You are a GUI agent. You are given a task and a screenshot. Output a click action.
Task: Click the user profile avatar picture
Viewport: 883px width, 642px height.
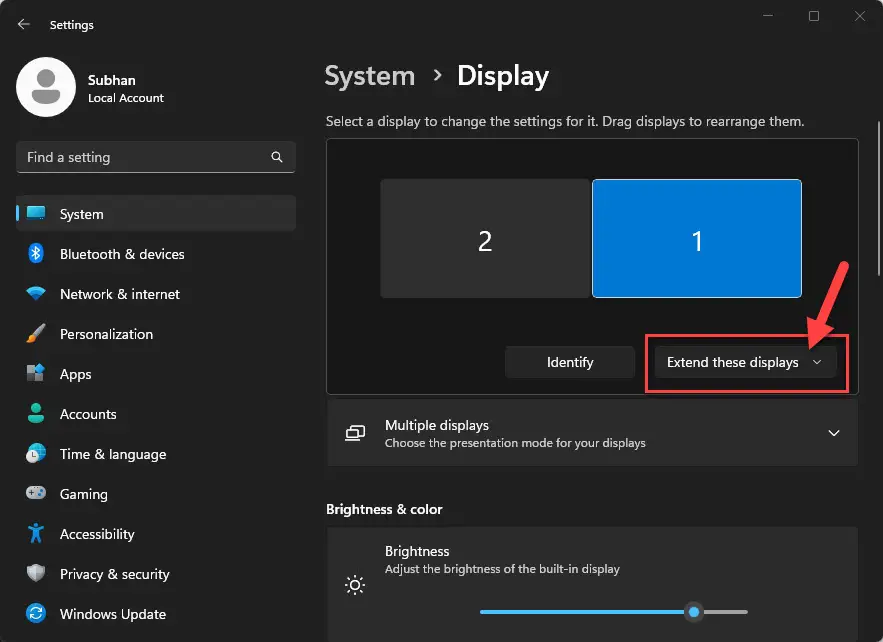click(x=46, y=87)
